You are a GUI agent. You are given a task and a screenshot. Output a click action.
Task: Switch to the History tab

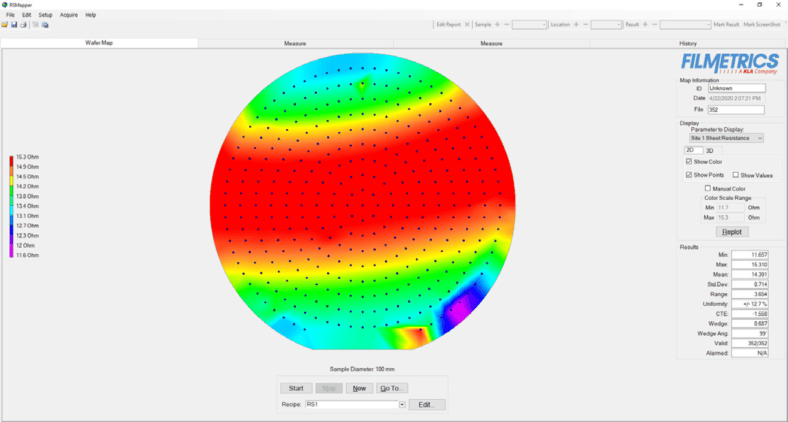pos(688,43)
